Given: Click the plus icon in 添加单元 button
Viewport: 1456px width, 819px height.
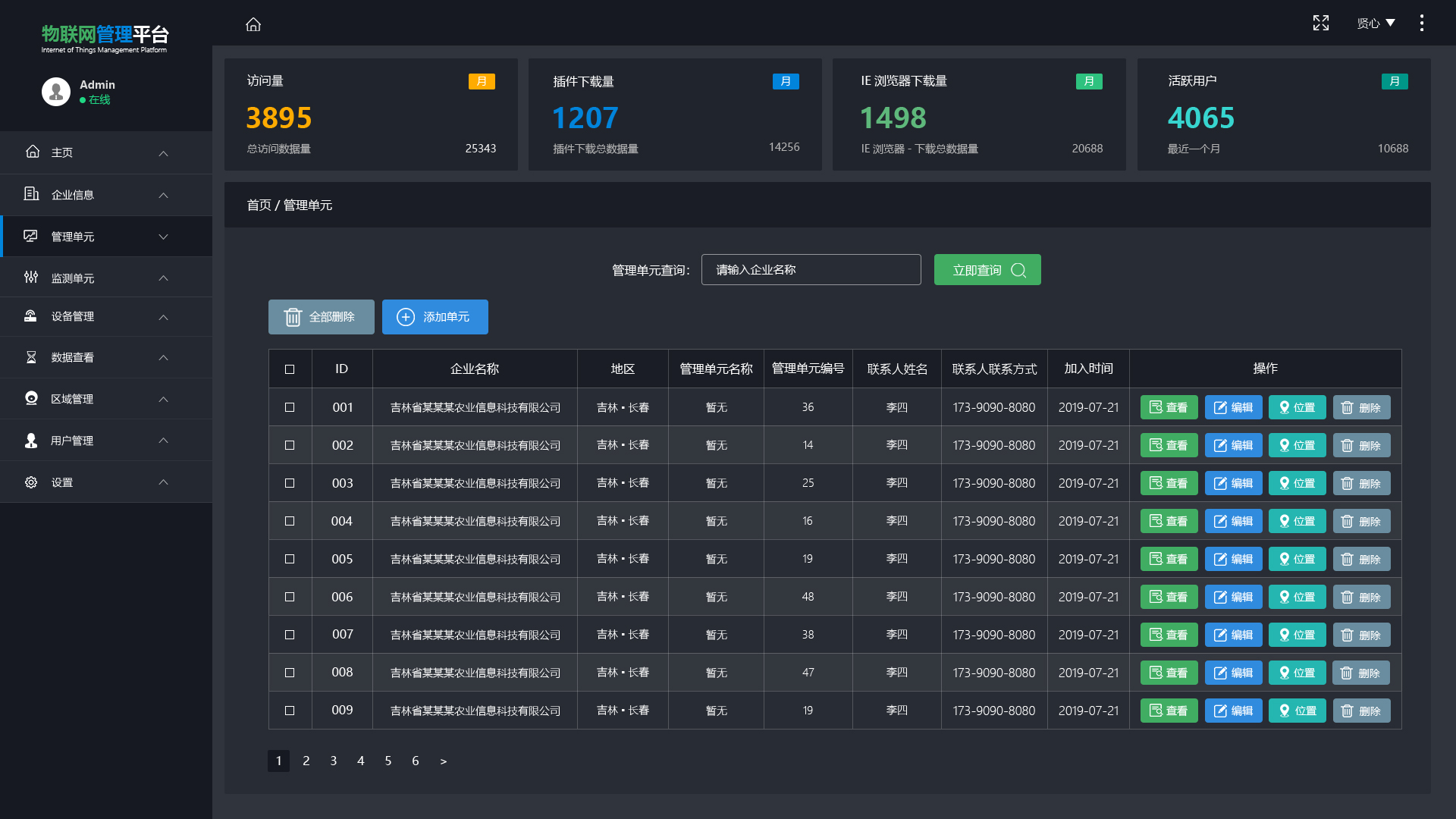Looking at the screenshot, I should click(x=406, y=317).
